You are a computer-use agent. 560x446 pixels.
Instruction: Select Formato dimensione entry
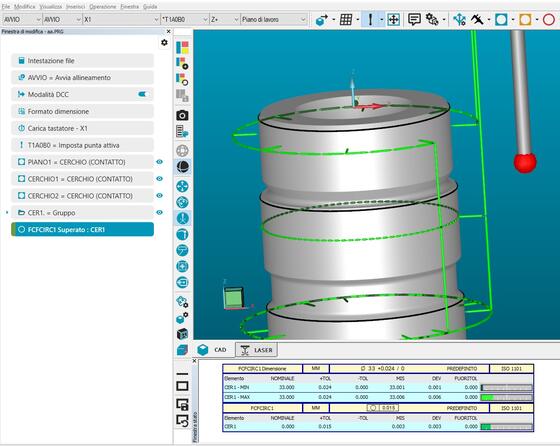tap(82, 111)
